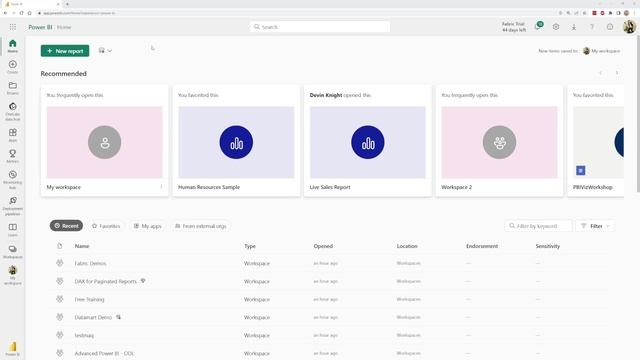Image resolution: width=640 pixels, height=360 pixels.
Task: Click the Home breadcrumb in the header
Action: tap(64, 27)
